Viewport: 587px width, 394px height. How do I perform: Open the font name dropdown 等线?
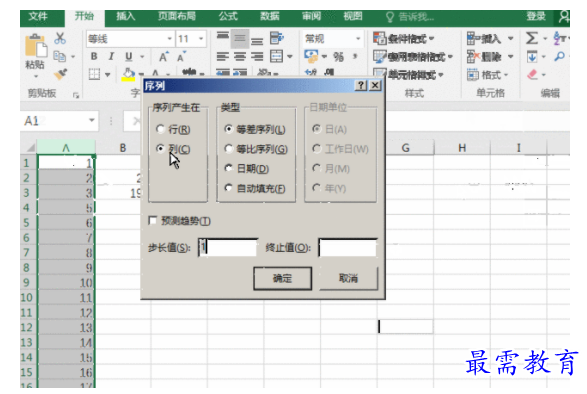170,39
